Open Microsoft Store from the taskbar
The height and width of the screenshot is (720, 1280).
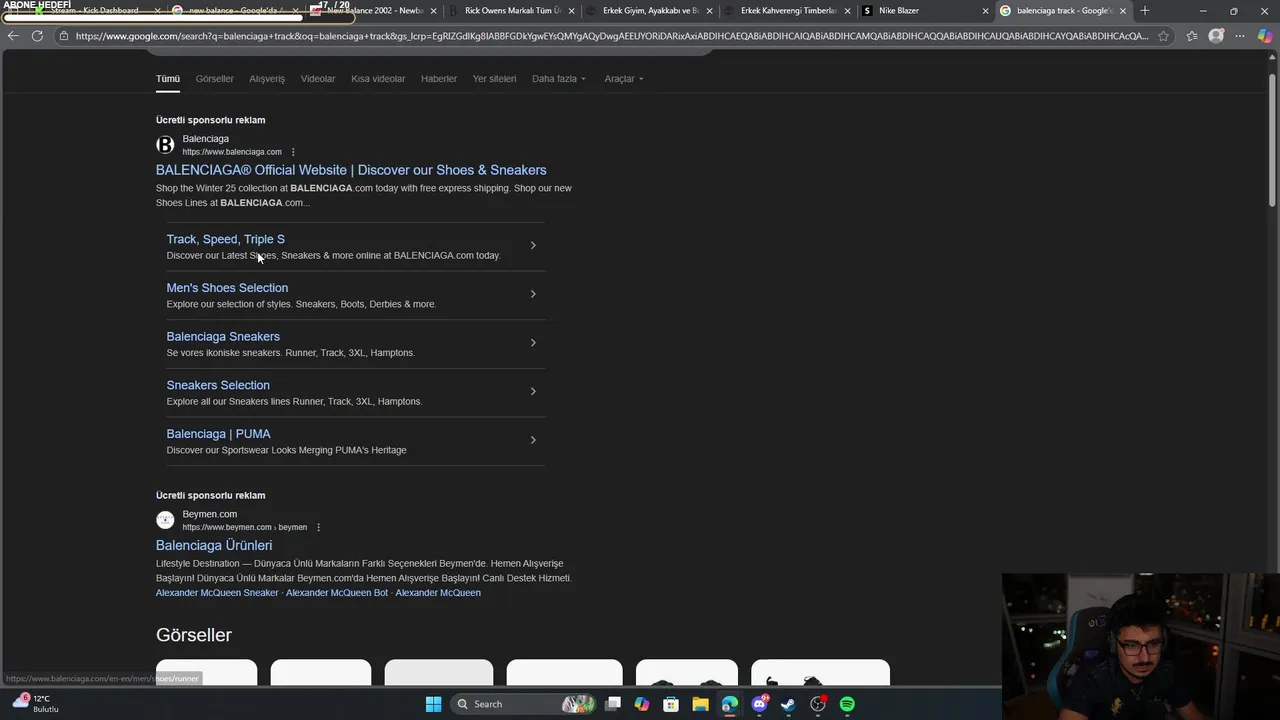(671, 704)
